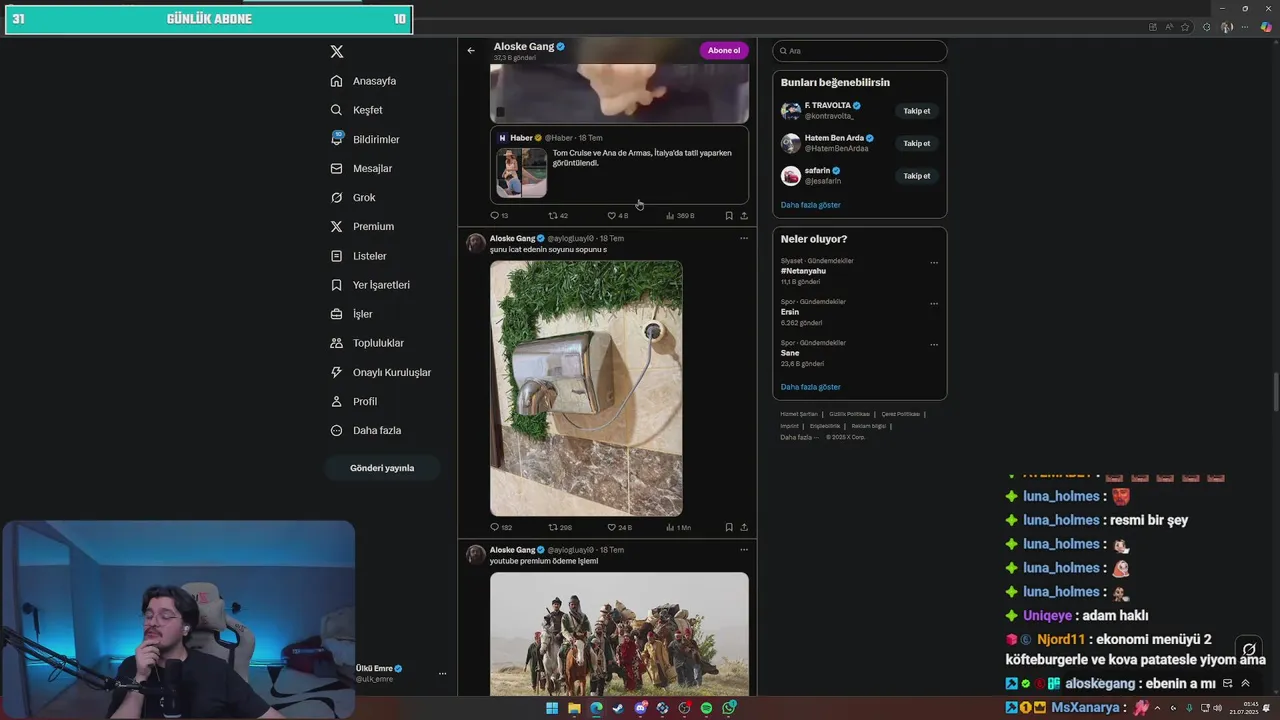Open Steam from taskbar

pos(618,708)
